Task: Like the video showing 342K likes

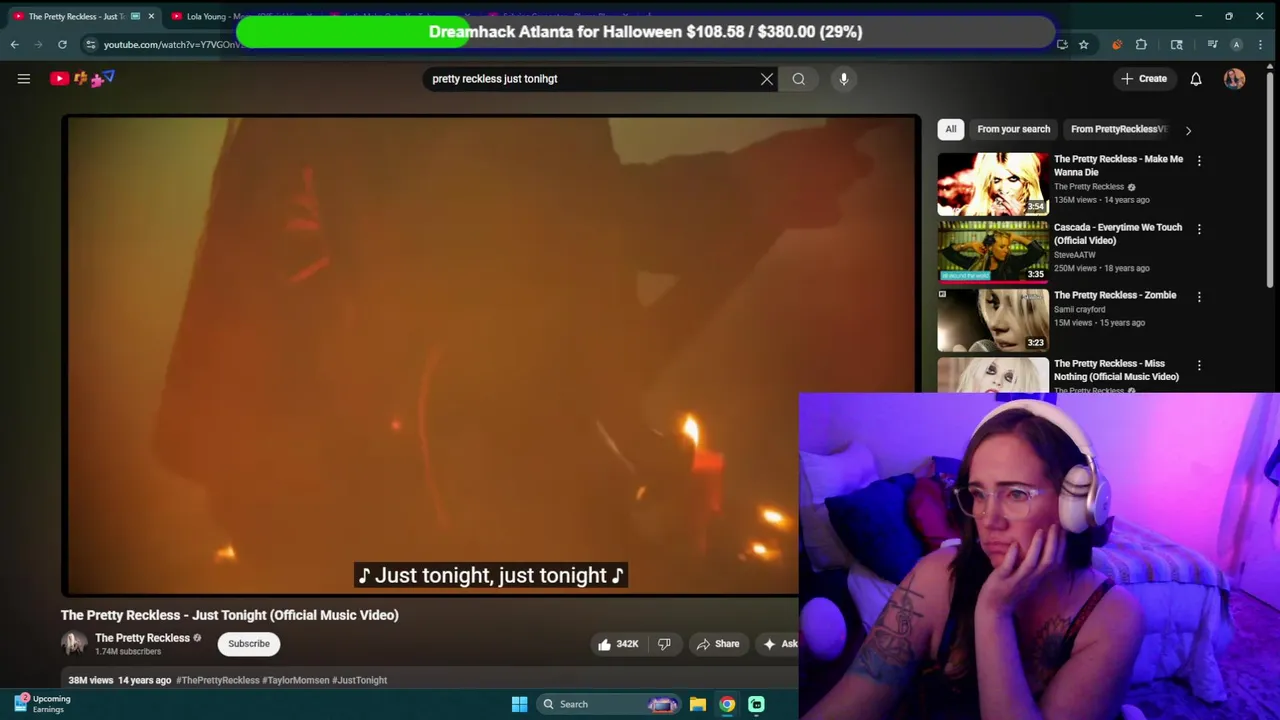Action: (x=617, y=644)
